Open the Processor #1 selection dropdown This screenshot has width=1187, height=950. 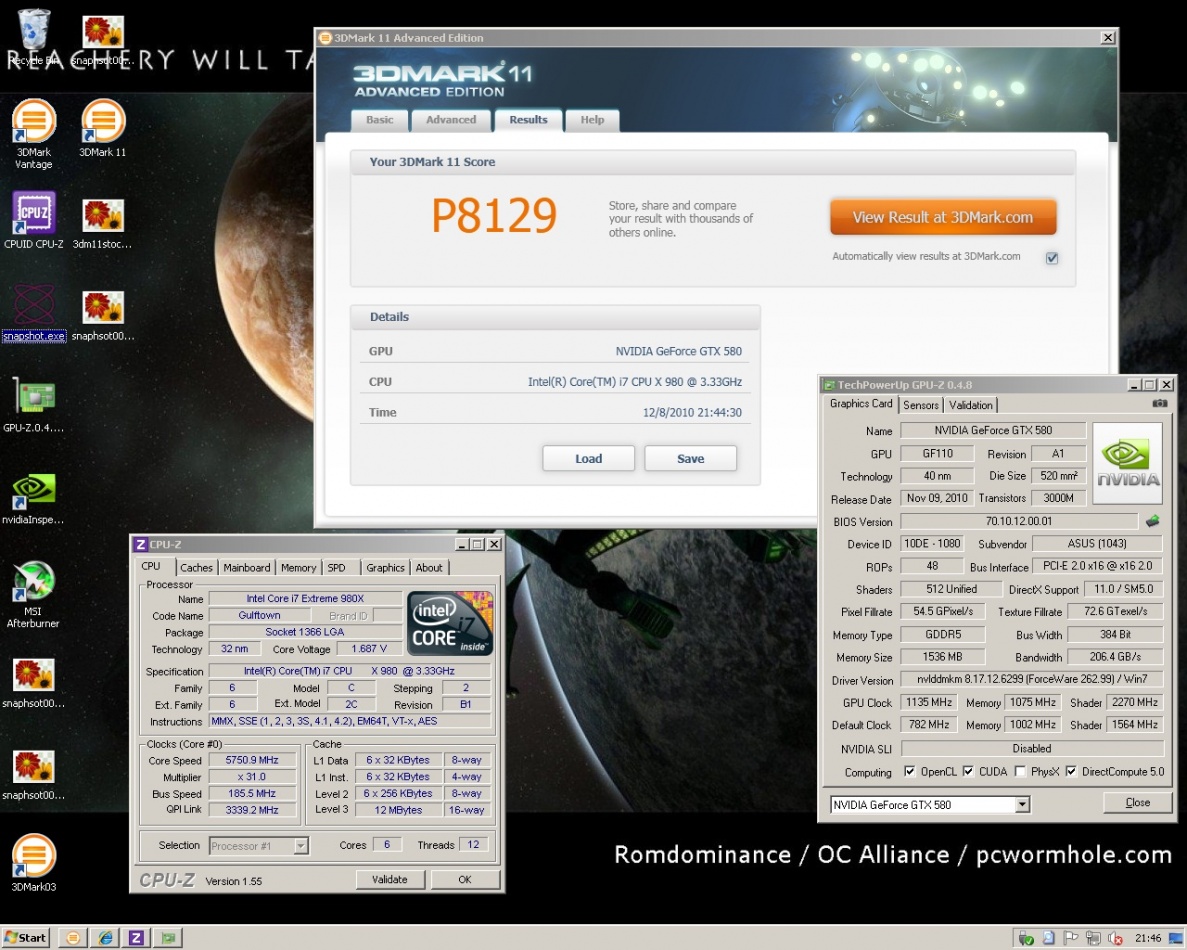pos(300,846)
